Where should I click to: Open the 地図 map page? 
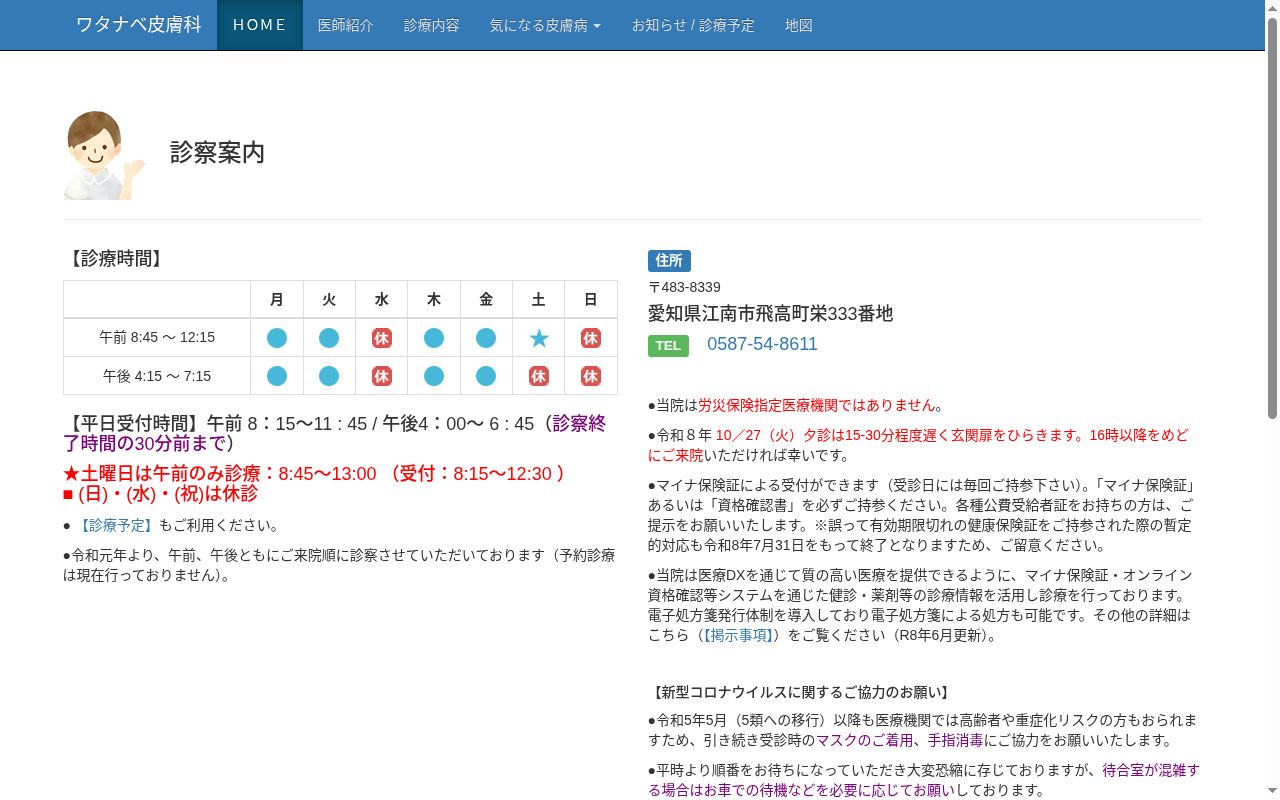799,25
